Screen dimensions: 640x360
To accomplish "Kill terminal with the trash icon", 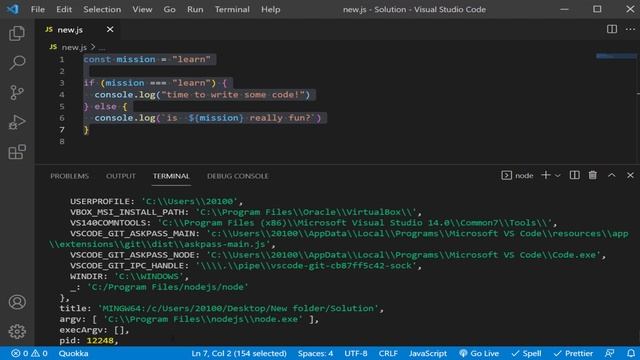I will click(x=593, y=175).
